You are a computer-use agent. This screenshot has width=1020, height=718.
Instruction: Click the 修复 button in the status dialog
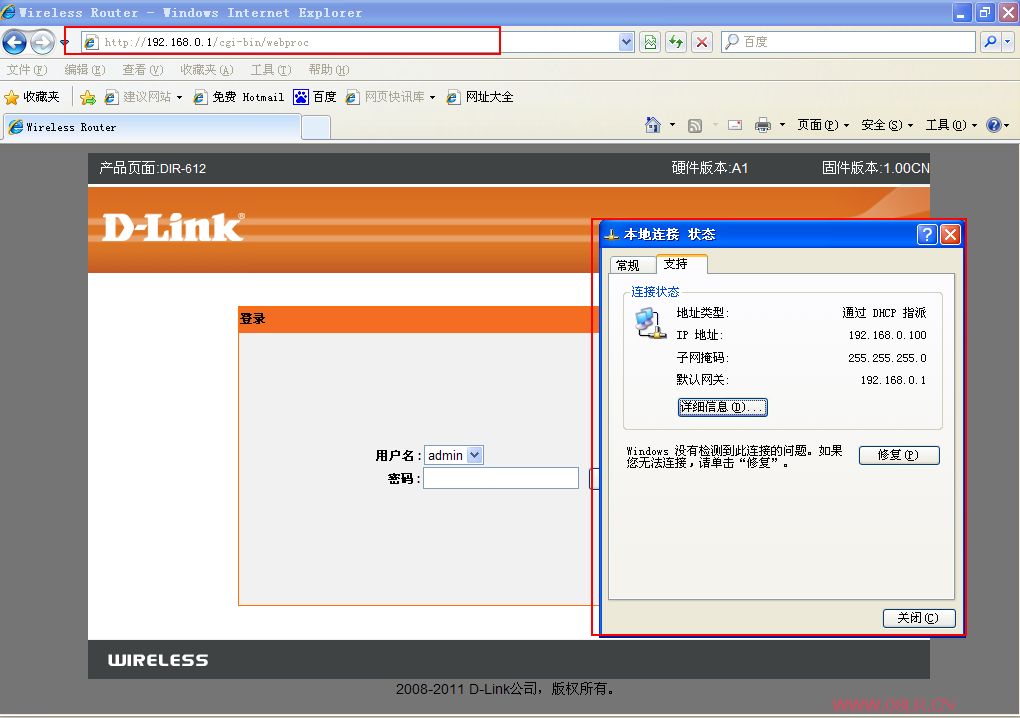click(898, 455)
